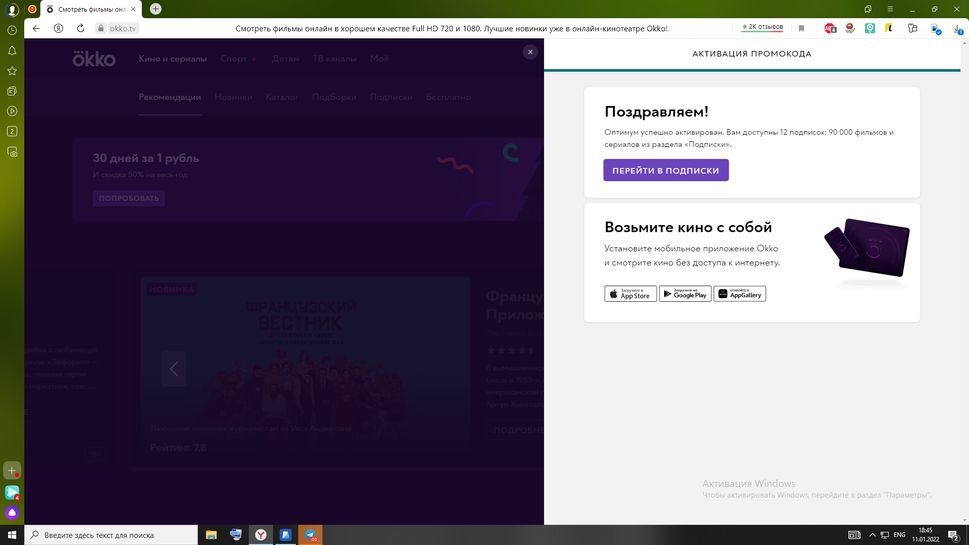Open the Google Play download badge
This screenshot has height=545, width=969.
[685, 294]
